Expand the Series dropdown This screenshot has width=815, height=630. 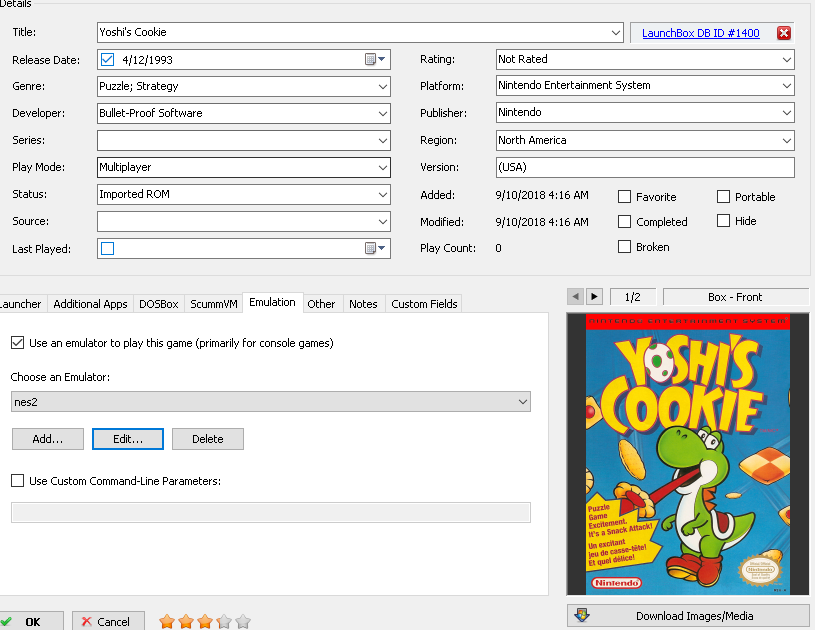click(383, 140)
